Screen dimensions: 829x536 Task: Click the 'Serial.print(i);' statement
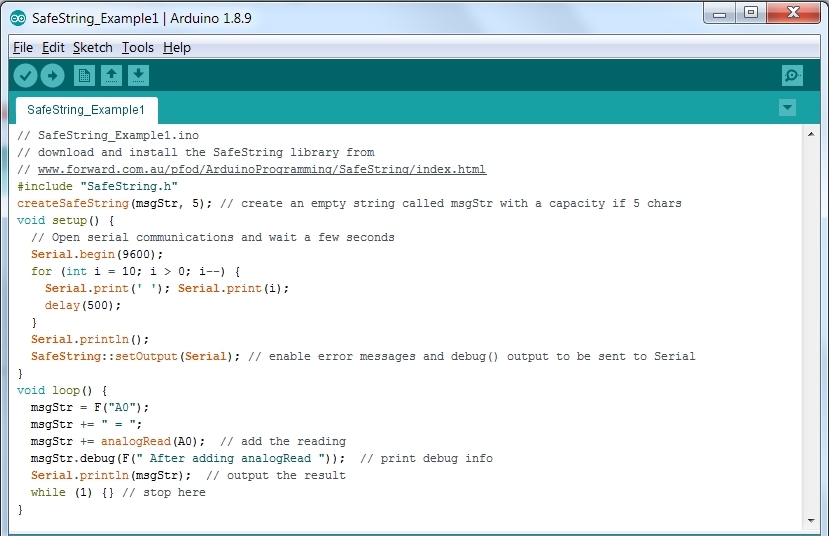click(233, 288)
